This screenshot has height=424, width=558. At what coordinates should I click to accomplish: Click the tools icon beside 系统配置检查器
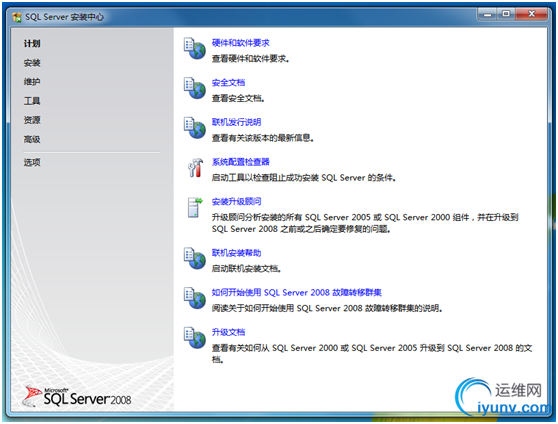195,168
